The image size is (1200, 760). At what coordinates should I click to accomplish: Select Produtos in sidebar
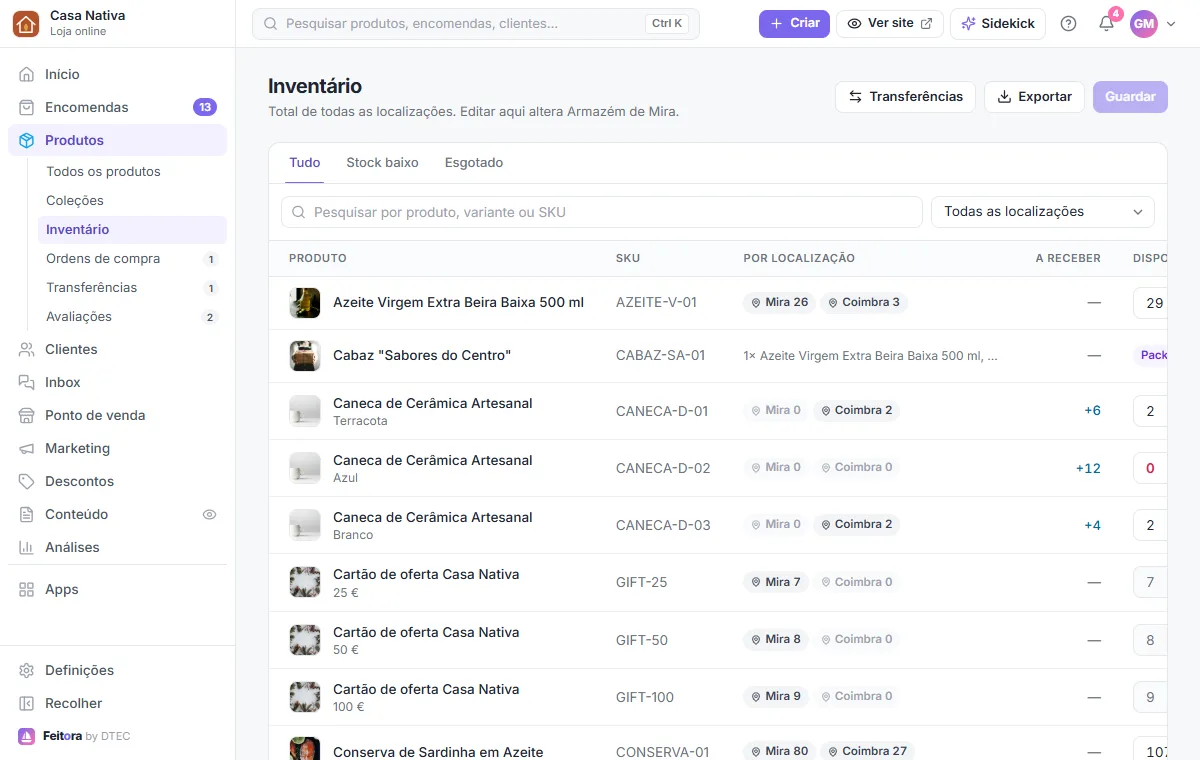coord(117,140)
